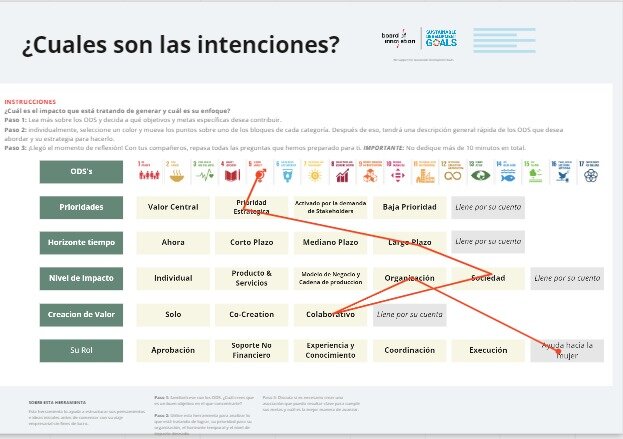The width and height of the screenshot is (623, 439).
Task: Select the Su Rol category label
Action: coord(81,350)
